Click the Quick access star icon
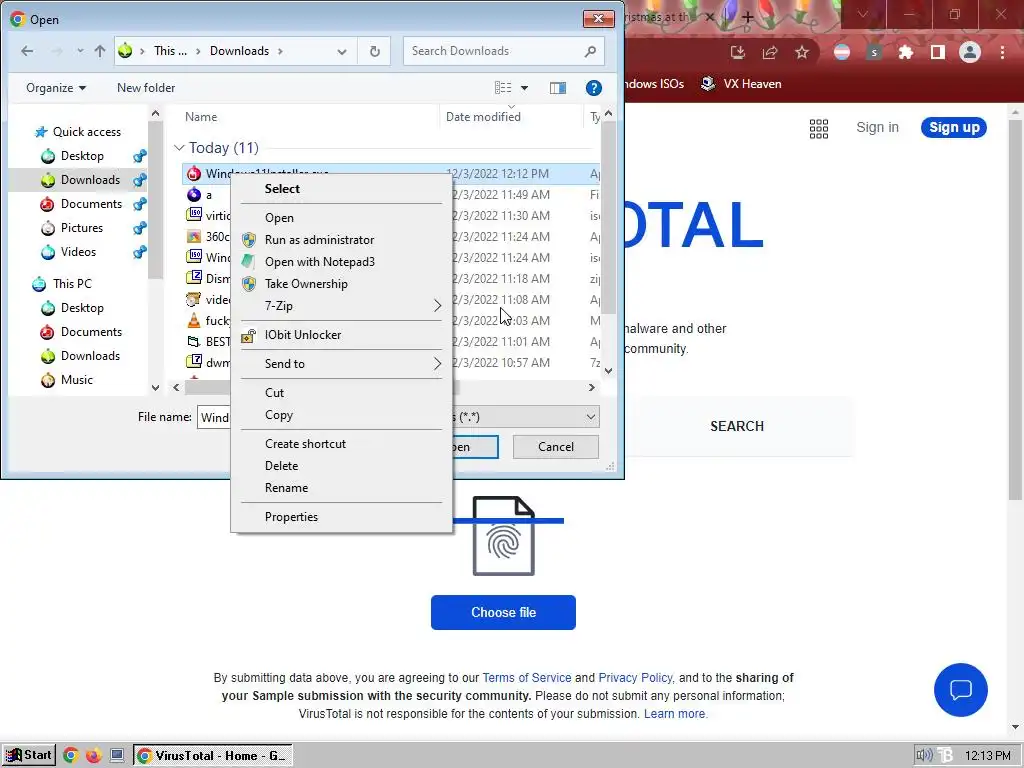Image resolution: width=1024 pixels, height=768 pixels. click(x=41, y=132)
